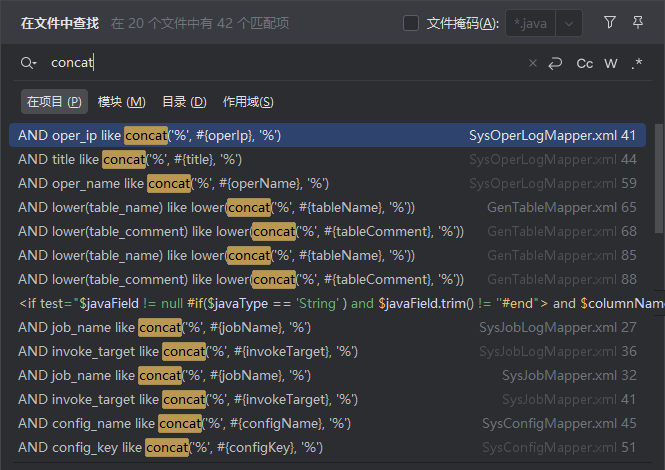This screenshot has height=470, width=665.
Task: Click the concat search input field
Action: pyautogui.click(x=284, y=63)
